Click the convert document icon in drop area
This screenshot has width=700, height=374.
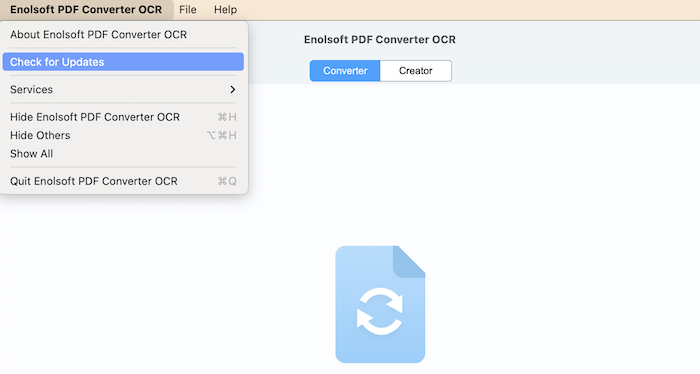[380, 304]
